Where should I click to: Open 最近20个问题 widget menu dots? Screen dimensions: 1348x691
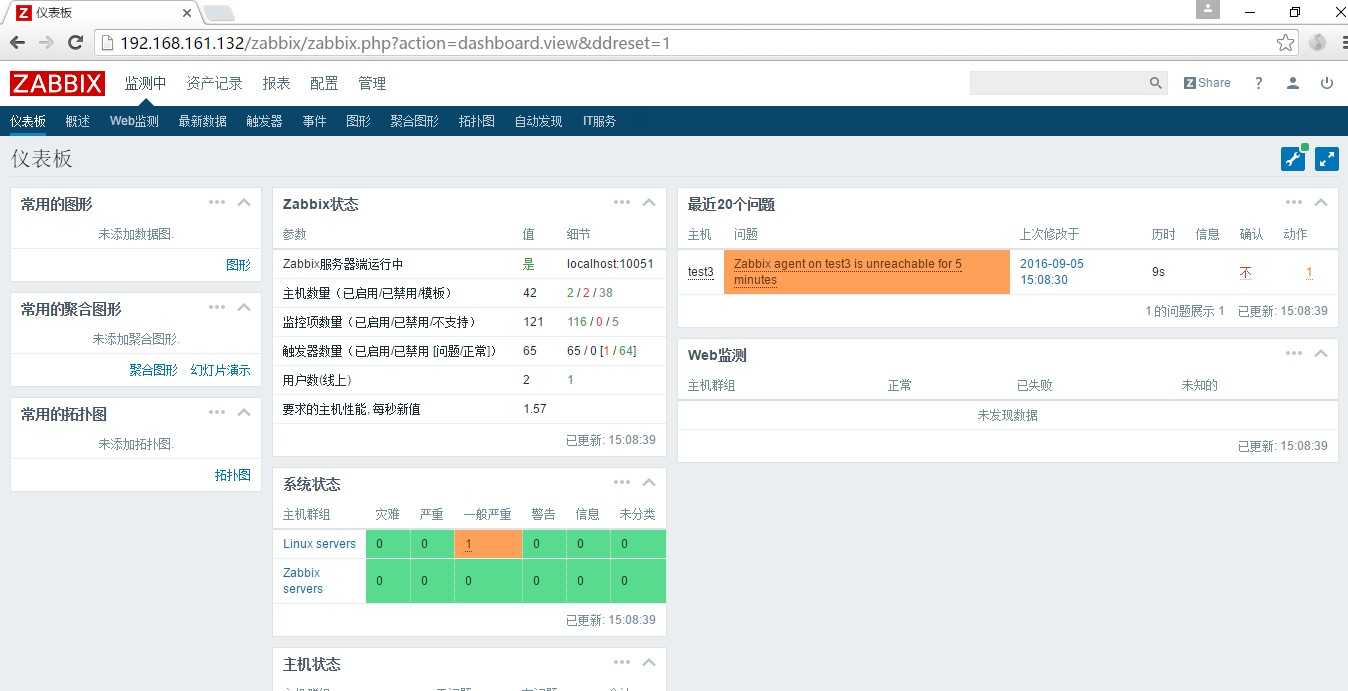1294,202
